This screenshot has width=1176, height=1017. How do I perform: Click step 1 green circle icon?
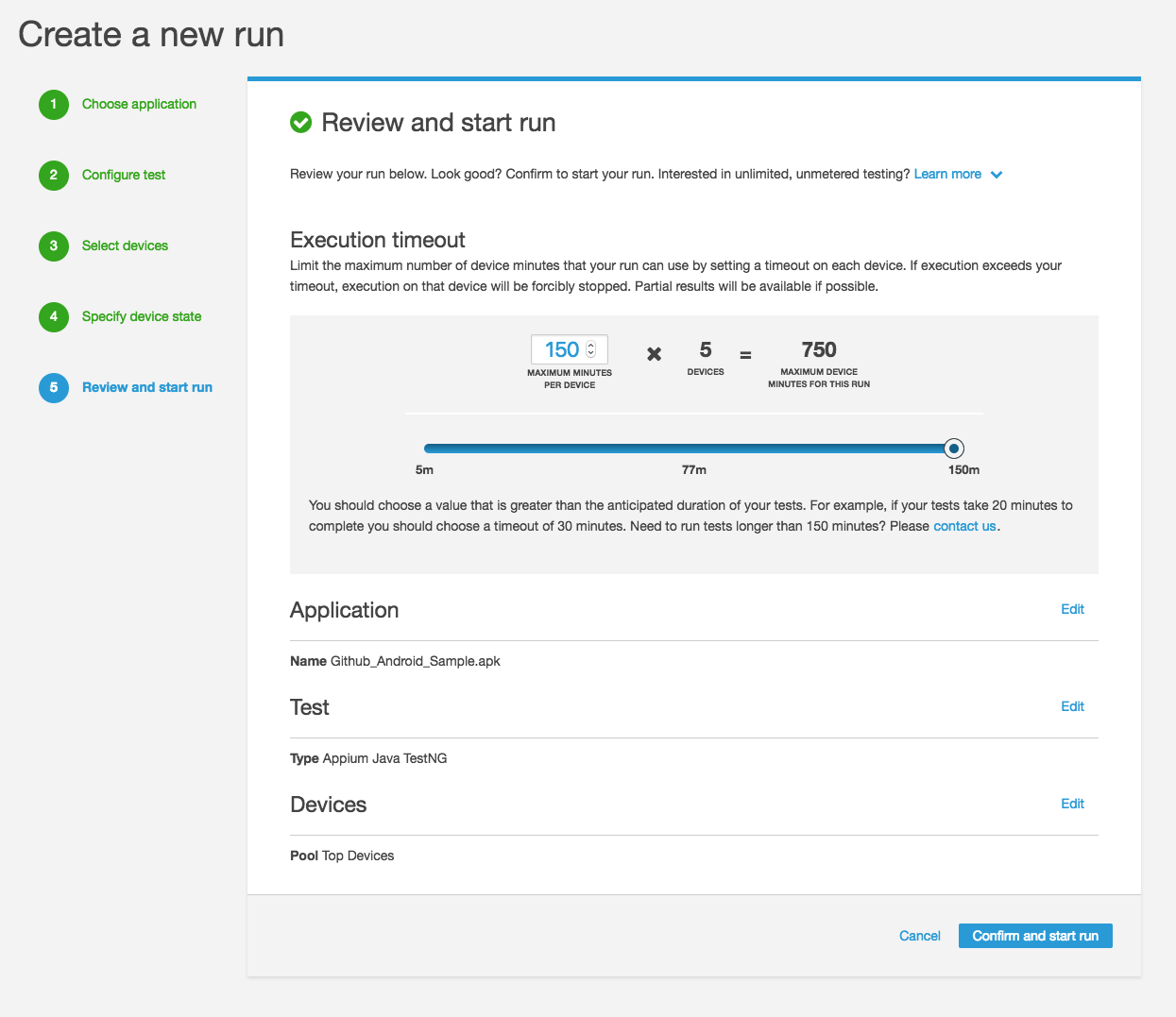[x=54, y=105]
